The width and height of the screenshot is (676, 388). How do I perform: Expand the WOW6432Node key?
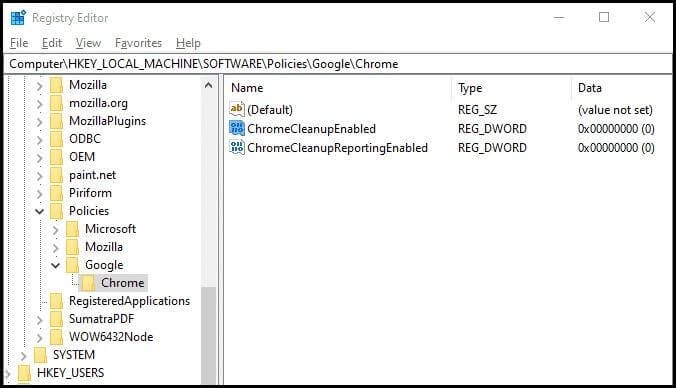[x=40, y=338]
